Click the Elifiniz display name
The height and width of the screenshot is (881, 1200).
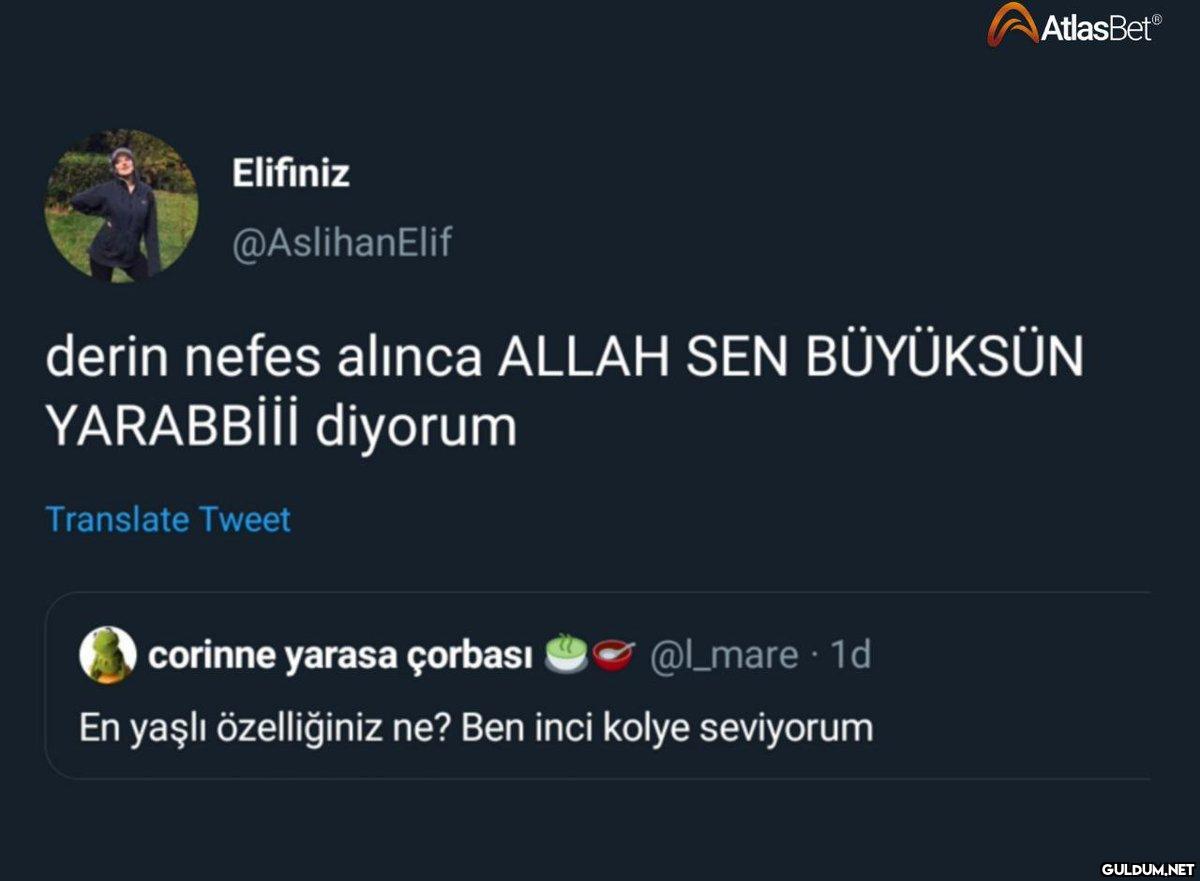tap(290, 174)
